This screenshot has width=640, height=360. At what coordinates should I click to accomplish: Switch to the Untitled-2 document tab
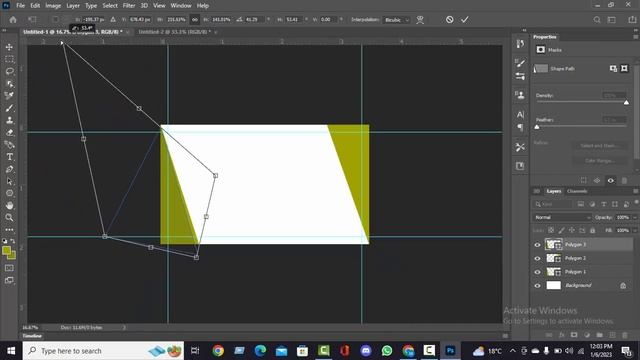[x=175, y=32]
